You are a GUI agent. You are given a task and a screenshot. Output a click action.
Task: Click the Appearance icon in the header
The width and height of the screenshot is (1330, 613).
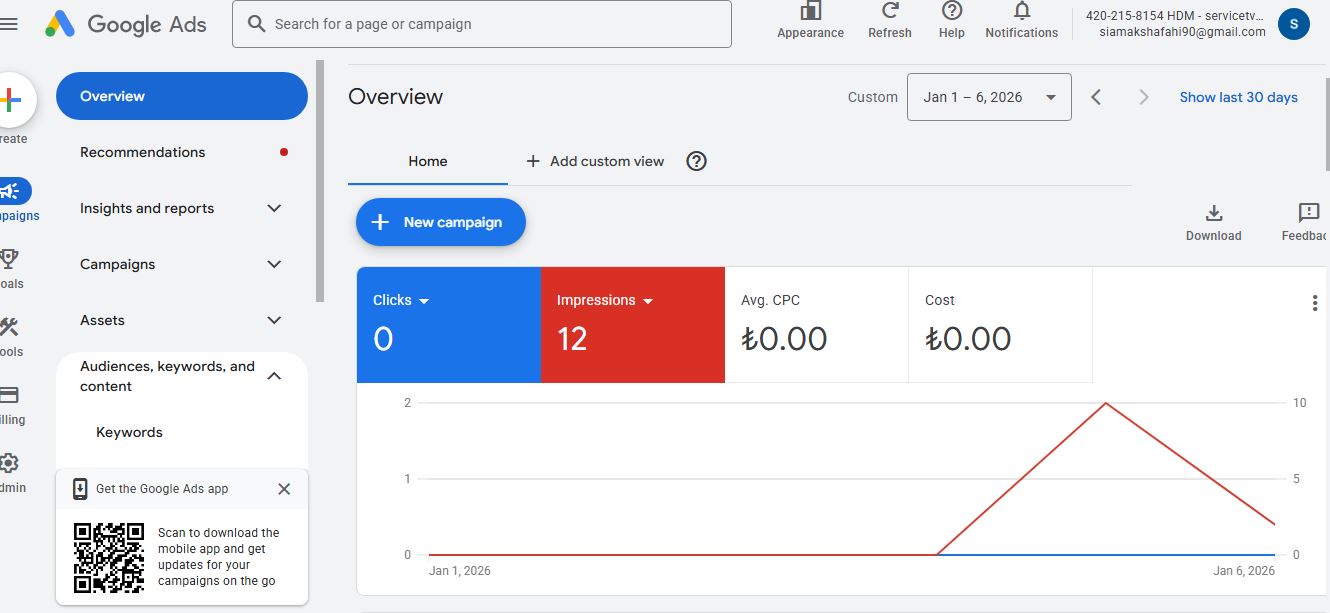point(810,11)
